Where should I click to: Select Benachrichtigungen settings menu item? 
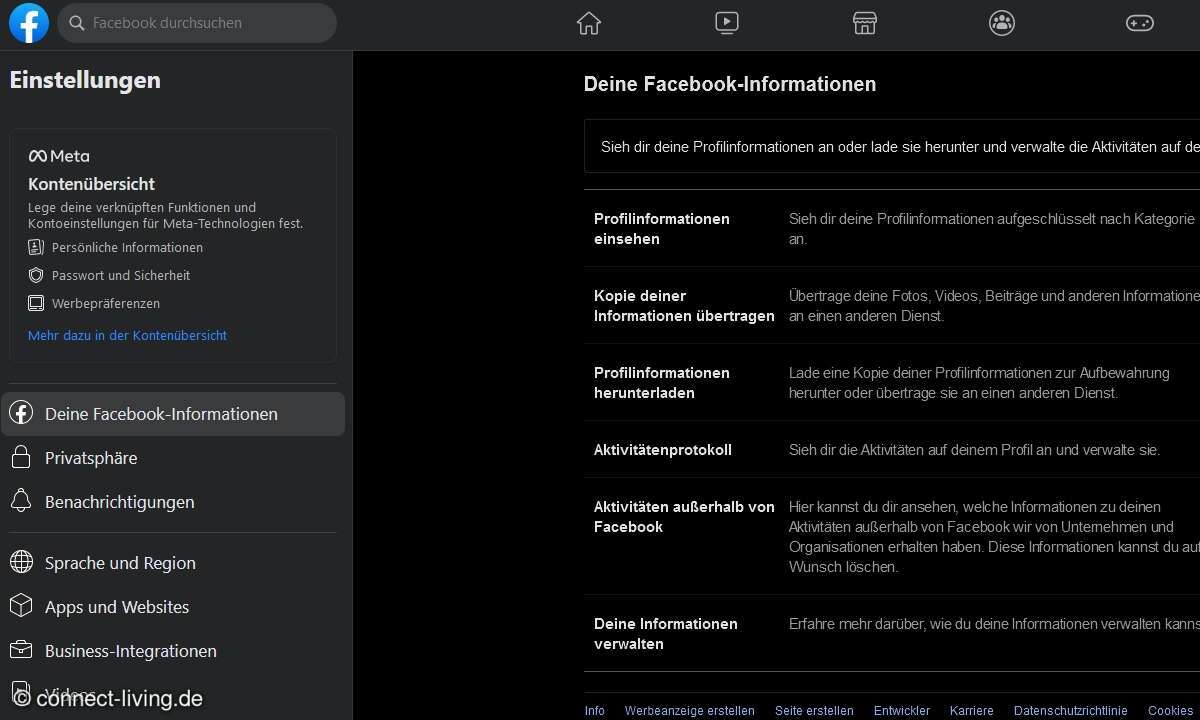[x=173, y=502]
